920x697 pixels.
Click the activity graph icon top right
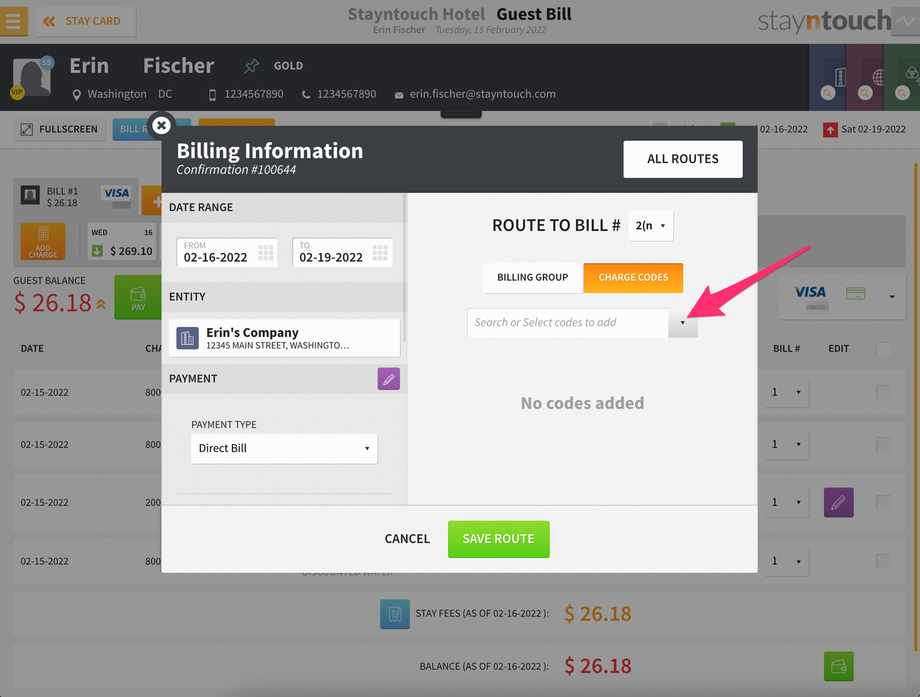pyautogui.click(x=905, y=21)
